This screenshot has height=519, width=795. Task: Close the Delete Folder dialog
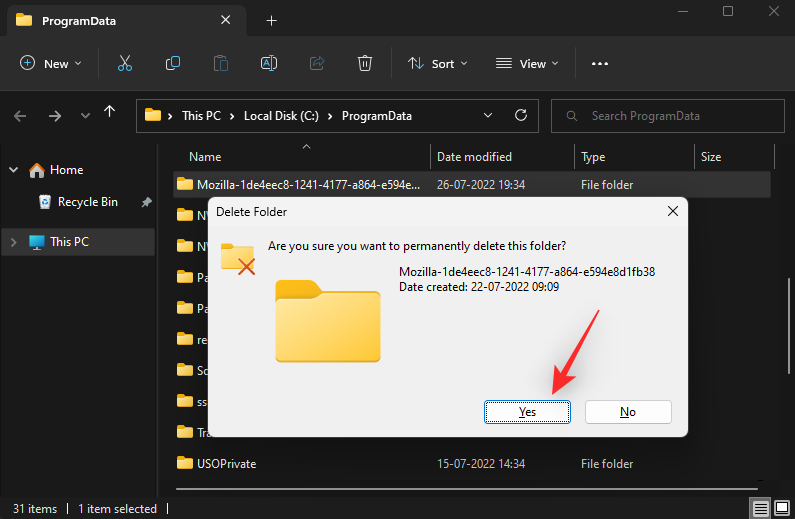point(672,211)
